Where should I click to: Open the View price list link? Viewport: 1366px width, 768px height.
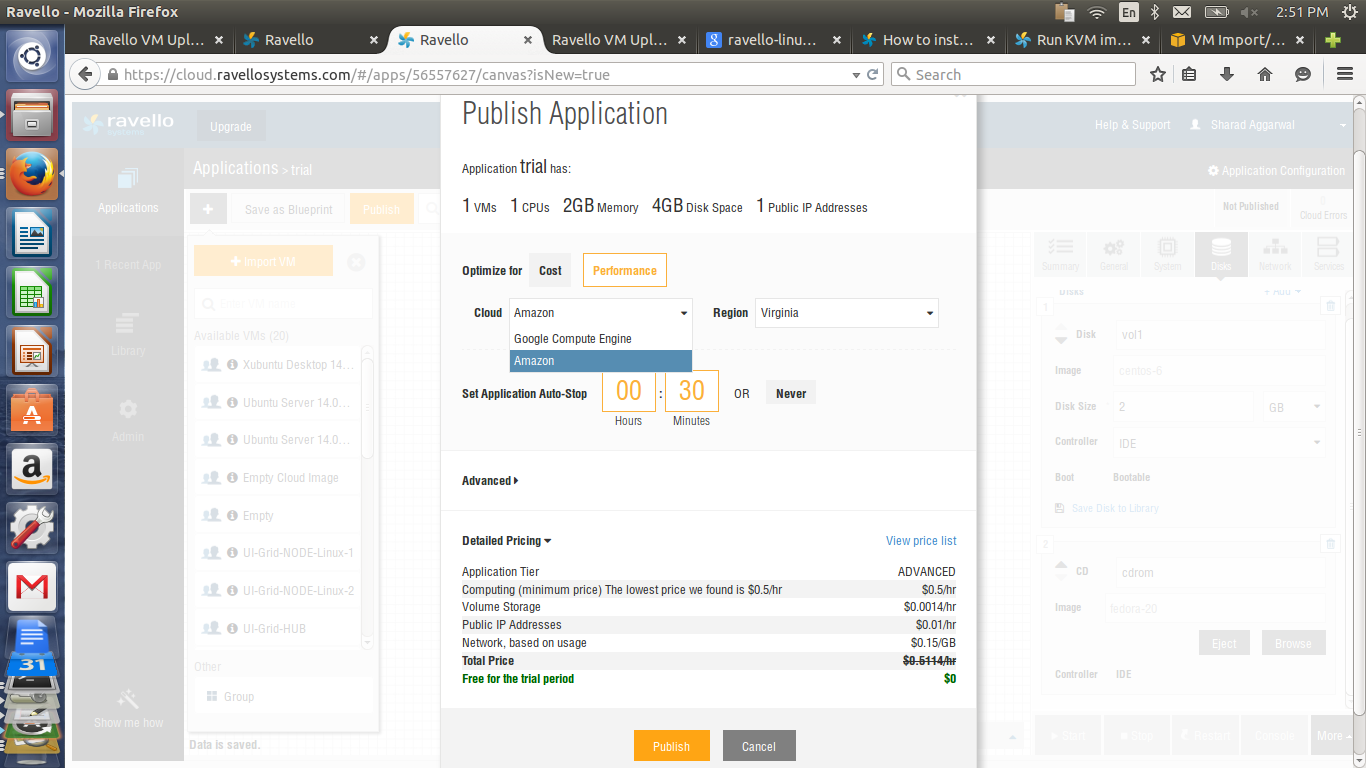click(x=920, y=541)
